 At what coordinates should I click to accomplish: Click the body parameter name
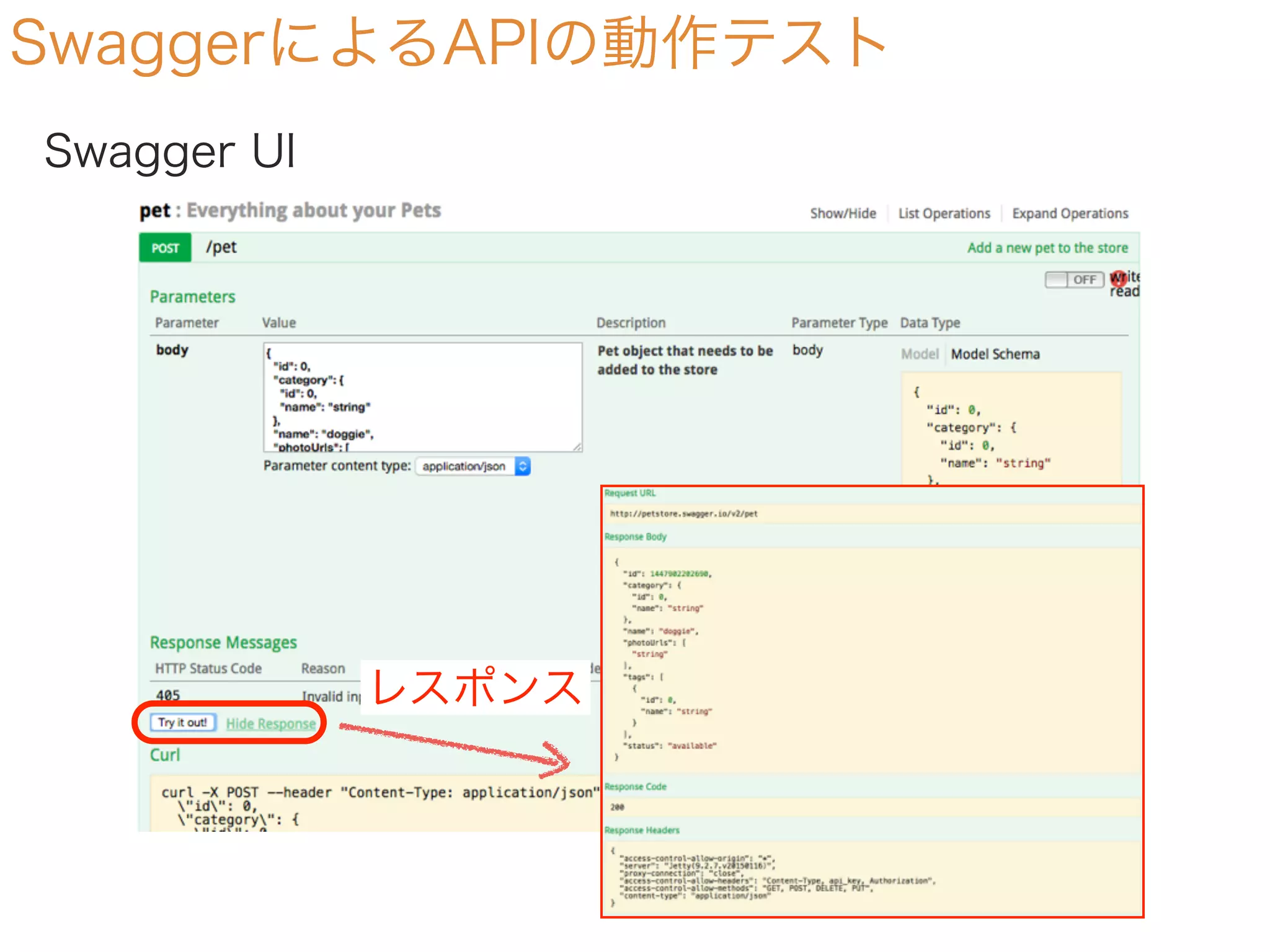(x=172, y=350)
